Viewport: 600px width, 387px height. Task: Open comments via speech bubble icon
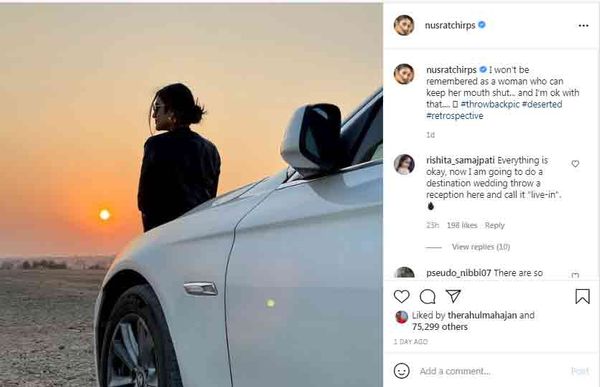(x=427, y=296)
